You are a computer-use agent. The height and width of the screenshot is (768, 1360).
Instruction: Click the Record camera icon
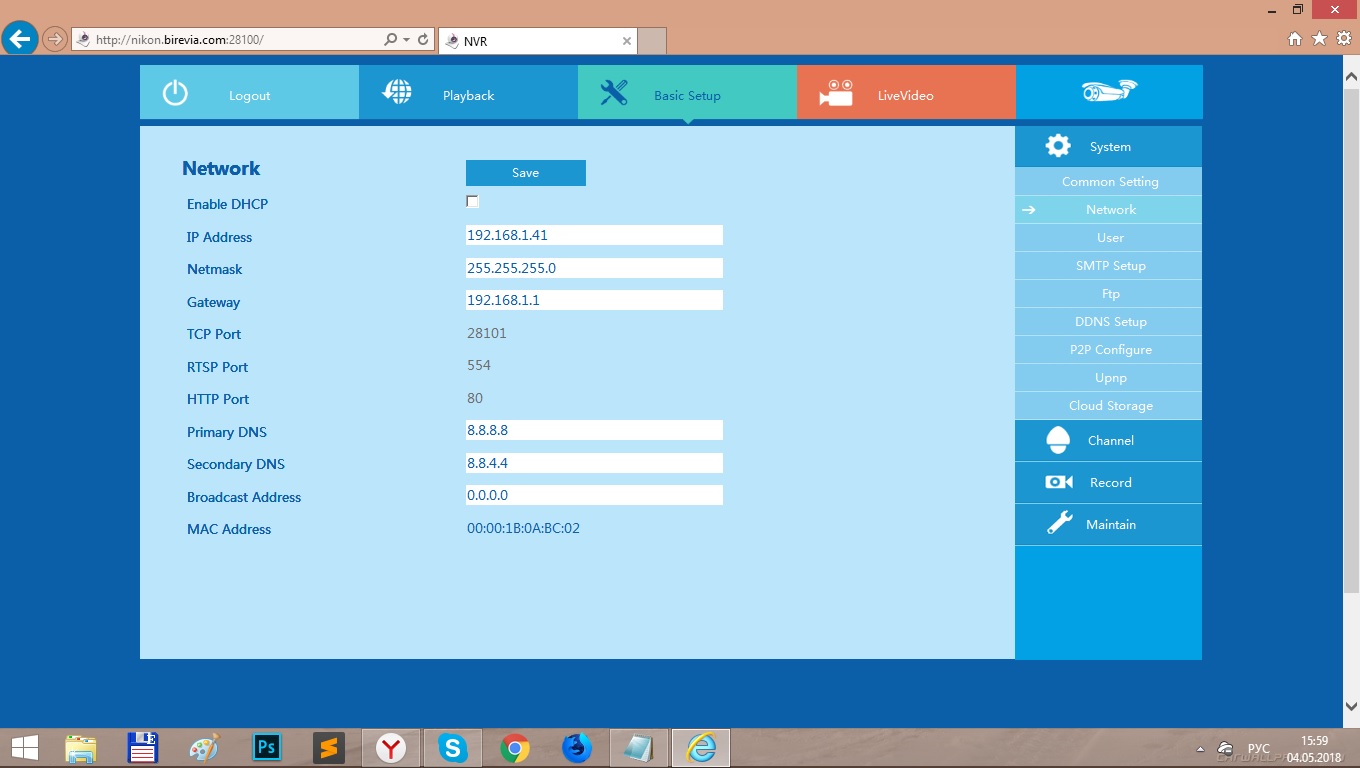pyautogui.click(x=1058, y=482)
